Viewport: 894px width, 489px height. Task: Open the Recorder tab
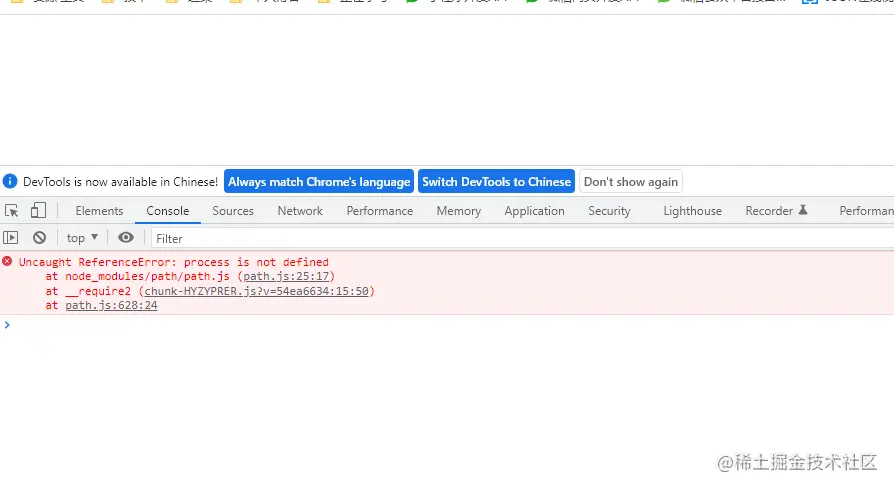click(x=775, y=211)
